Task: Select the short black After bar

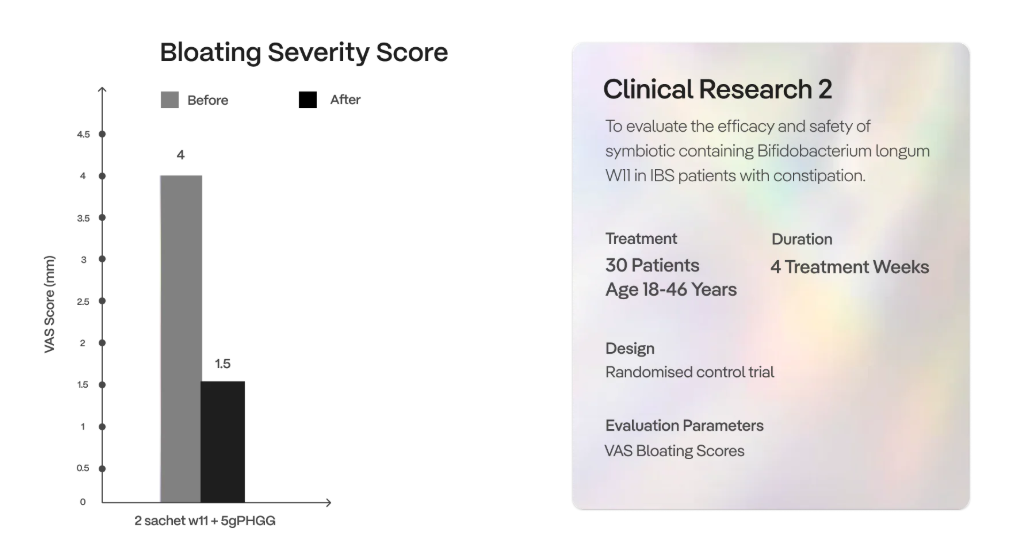Action: (223, 441)
